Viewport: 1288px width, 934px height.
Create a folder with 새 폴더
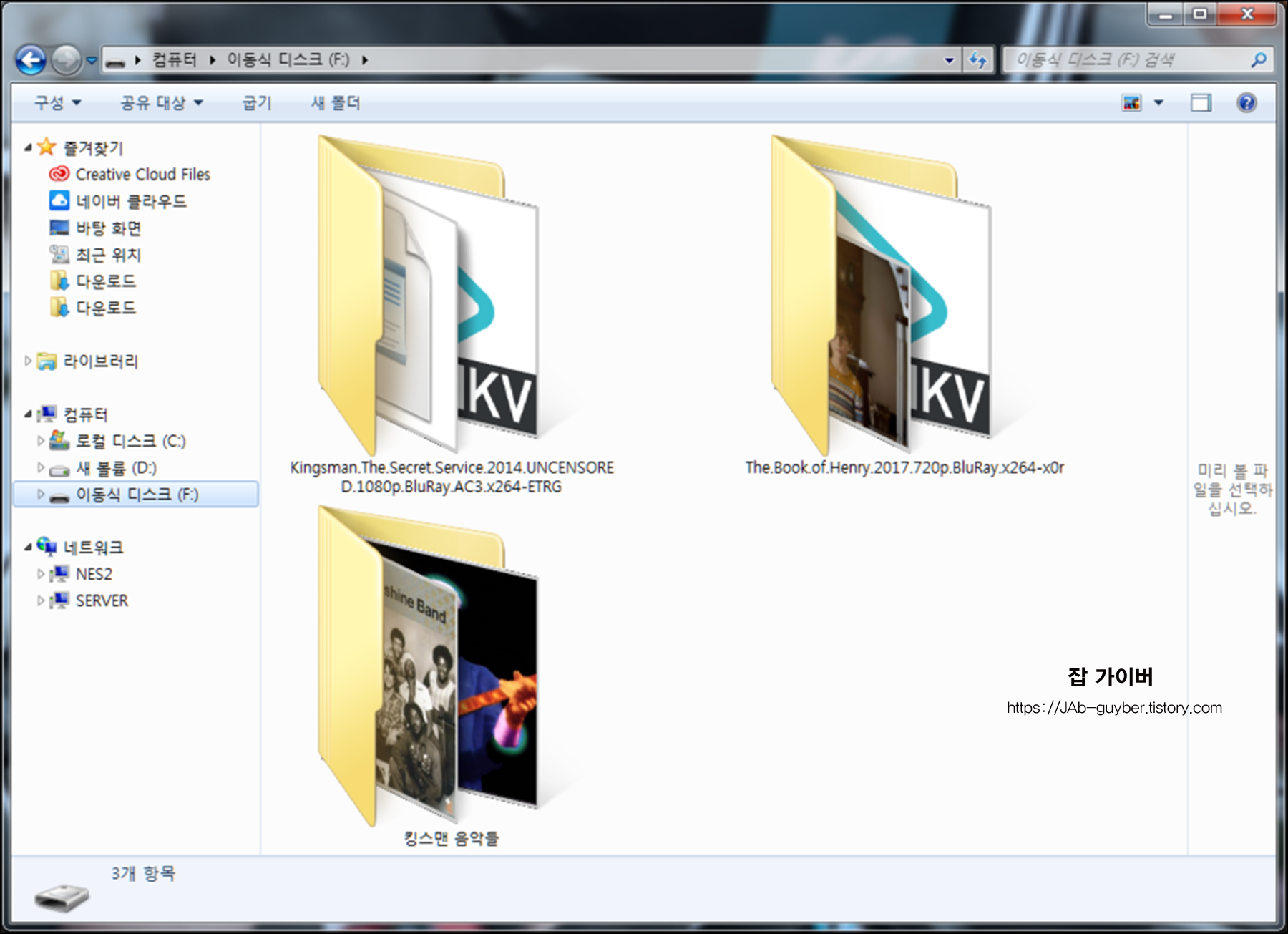click(x=336, y=103)
